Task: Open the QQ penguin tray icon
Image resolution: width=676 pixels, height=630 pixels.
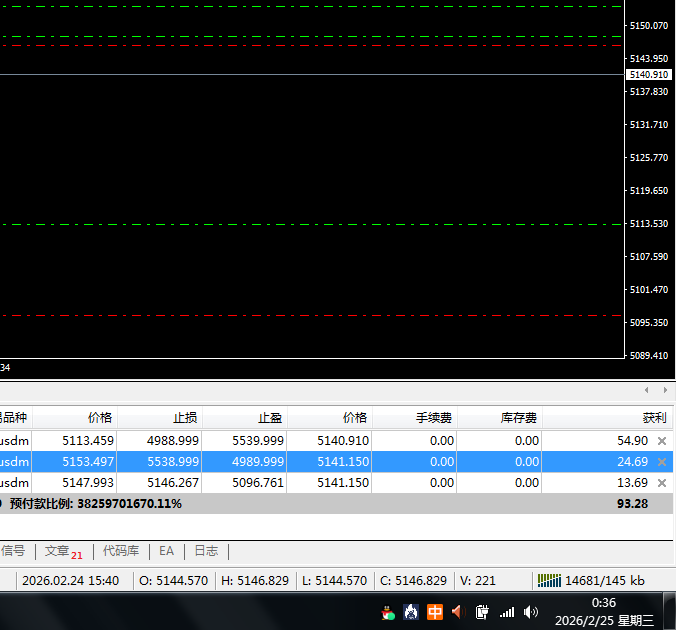Action: point(389,612)
